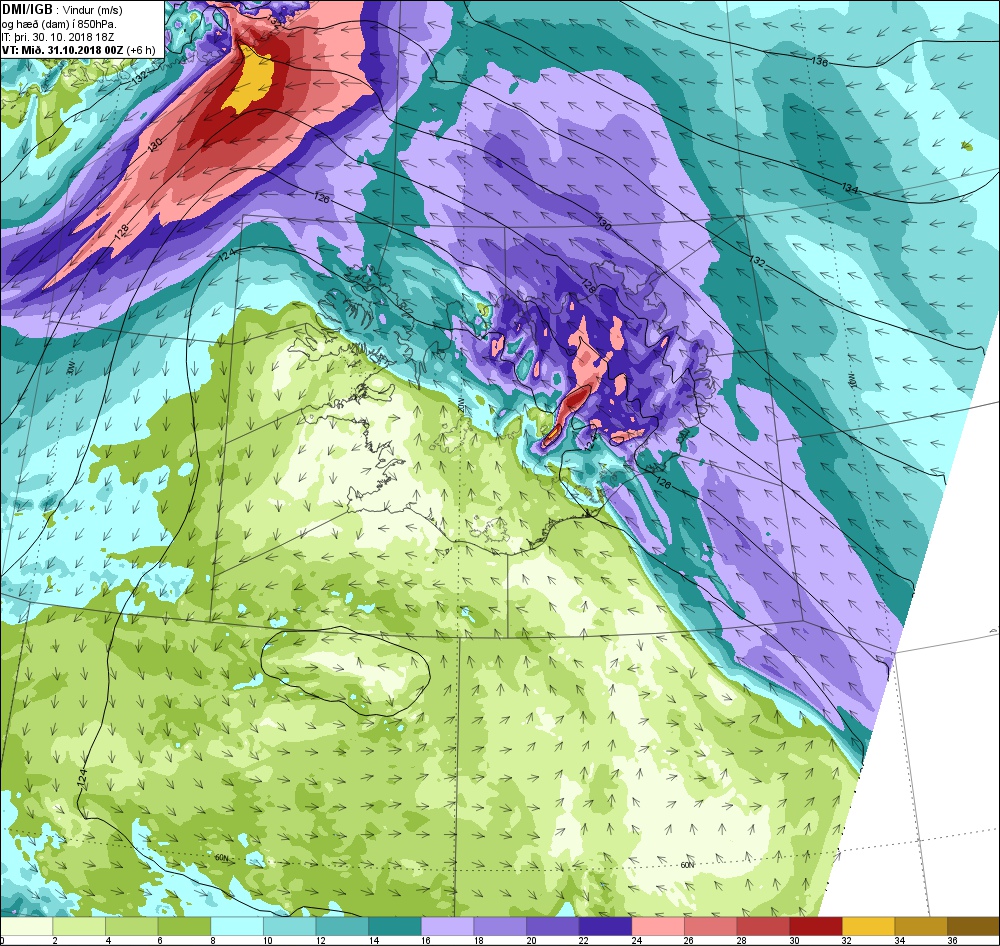Select the dark indigo swatch between 22 and 24
Image resolution: width=1000 pixels, height=946 pixels.
tap(605, 926)
